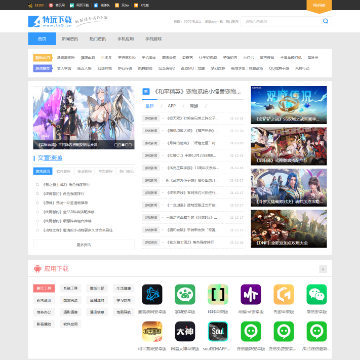
Task: Open the main banner with two anime girls
Action: (x=84, y=117)
